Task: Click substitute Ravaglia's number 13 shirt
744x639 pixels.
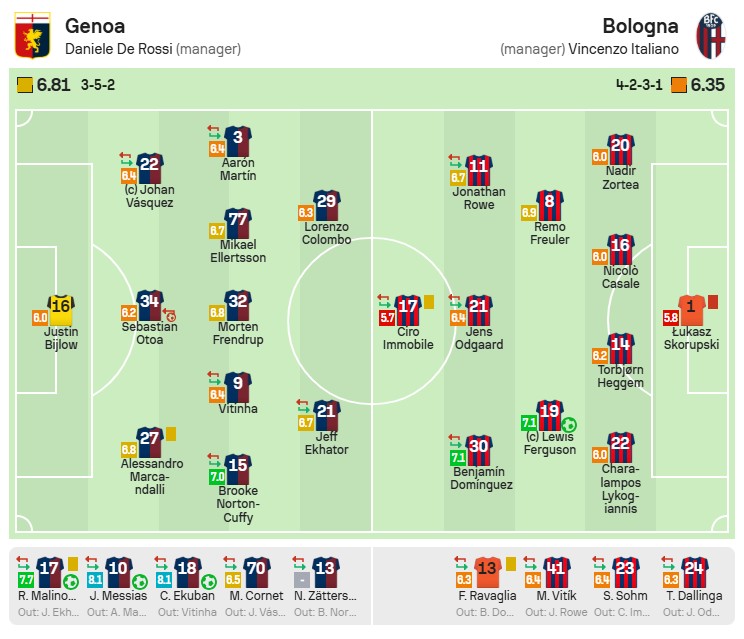Action: tap(487, 570)
